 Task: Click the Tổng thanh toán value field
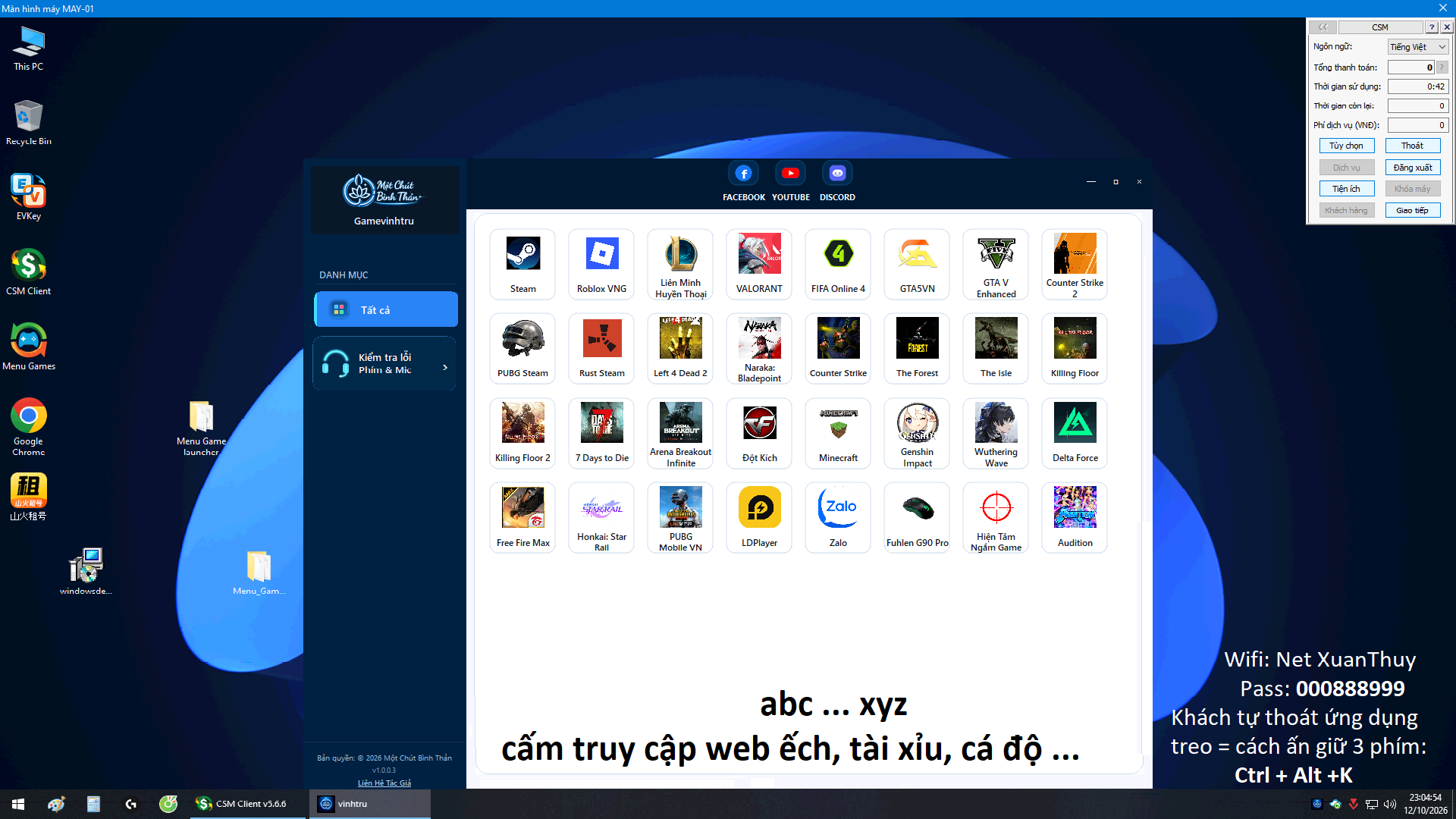point(1410,67)
